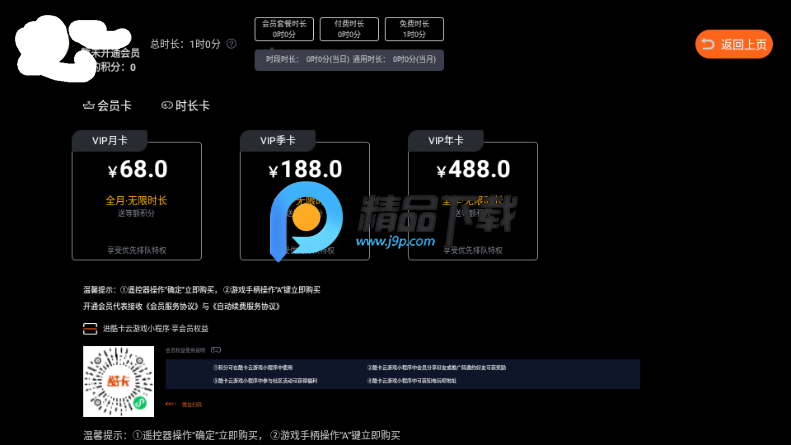Click the VIP季卡 tab label

[277, 141]
